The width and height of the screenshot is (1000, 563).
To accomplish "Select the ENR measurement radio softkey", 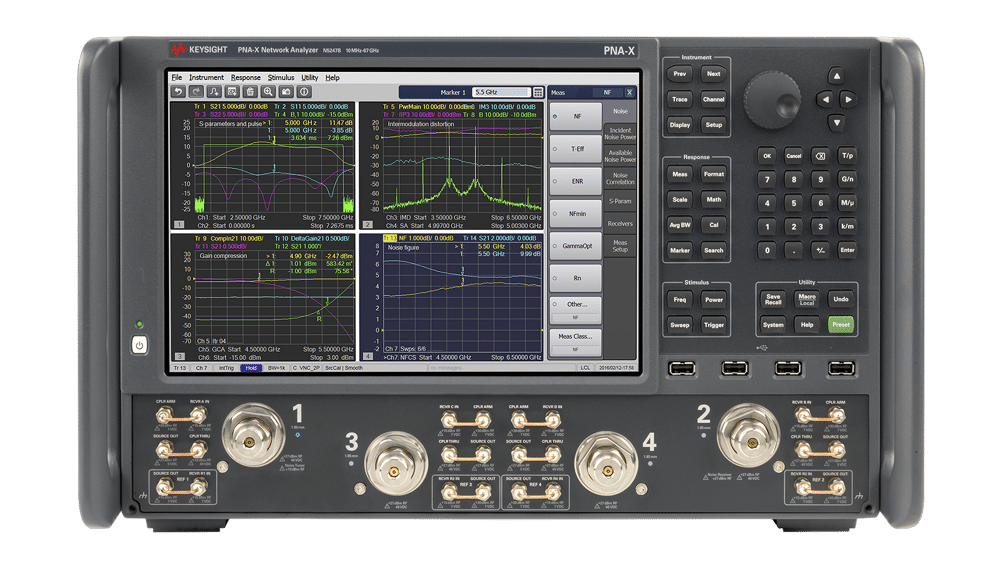I will [575, 181].
